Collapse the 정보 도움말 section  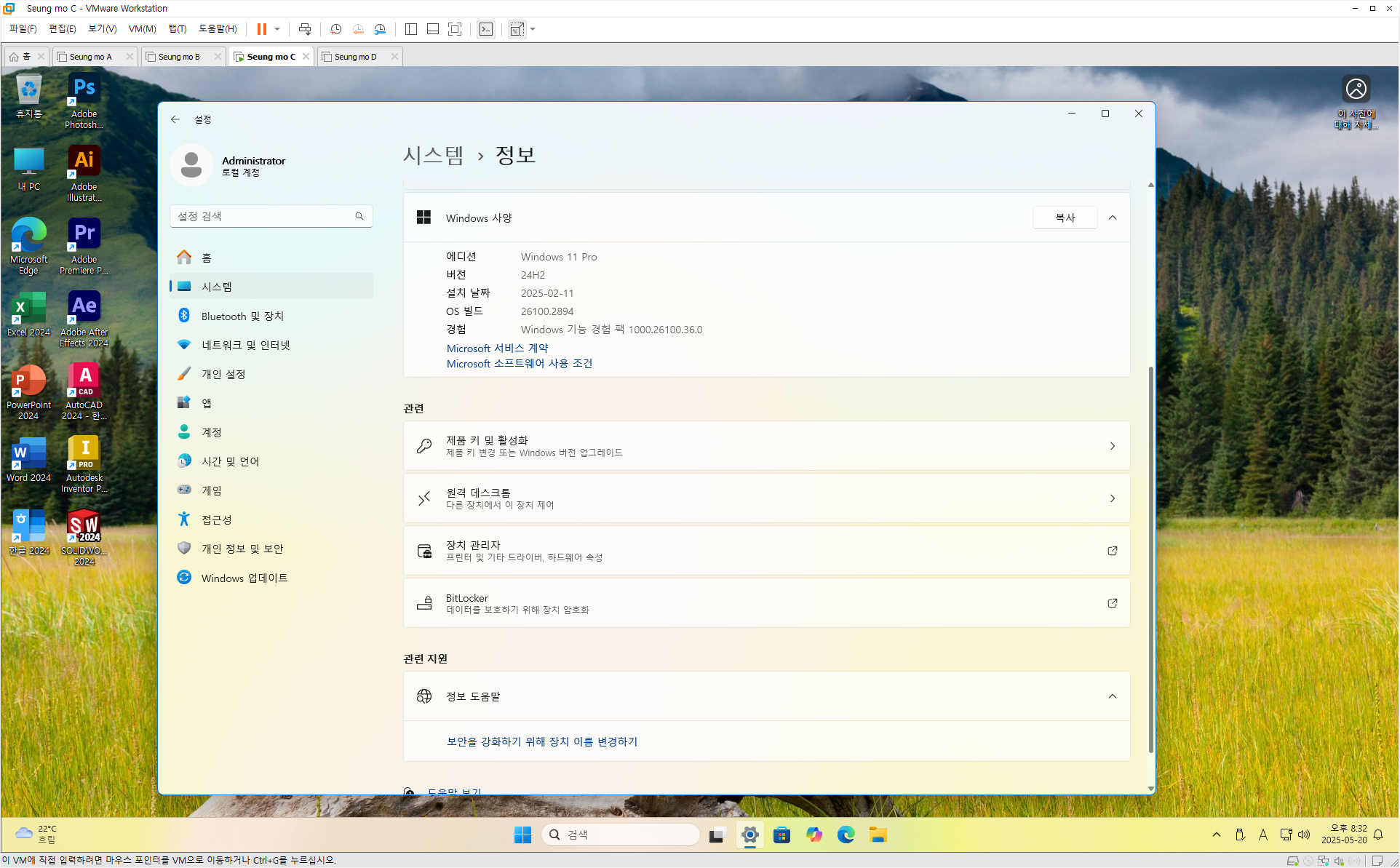point(1112,696)
